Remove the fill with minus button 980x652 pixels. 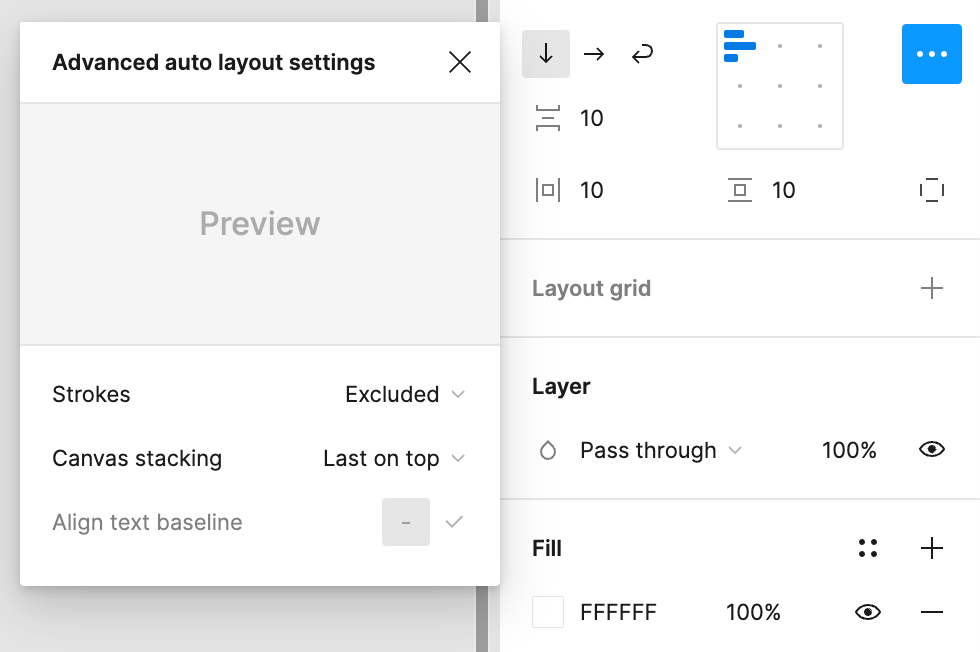click(x=932, y=612)
